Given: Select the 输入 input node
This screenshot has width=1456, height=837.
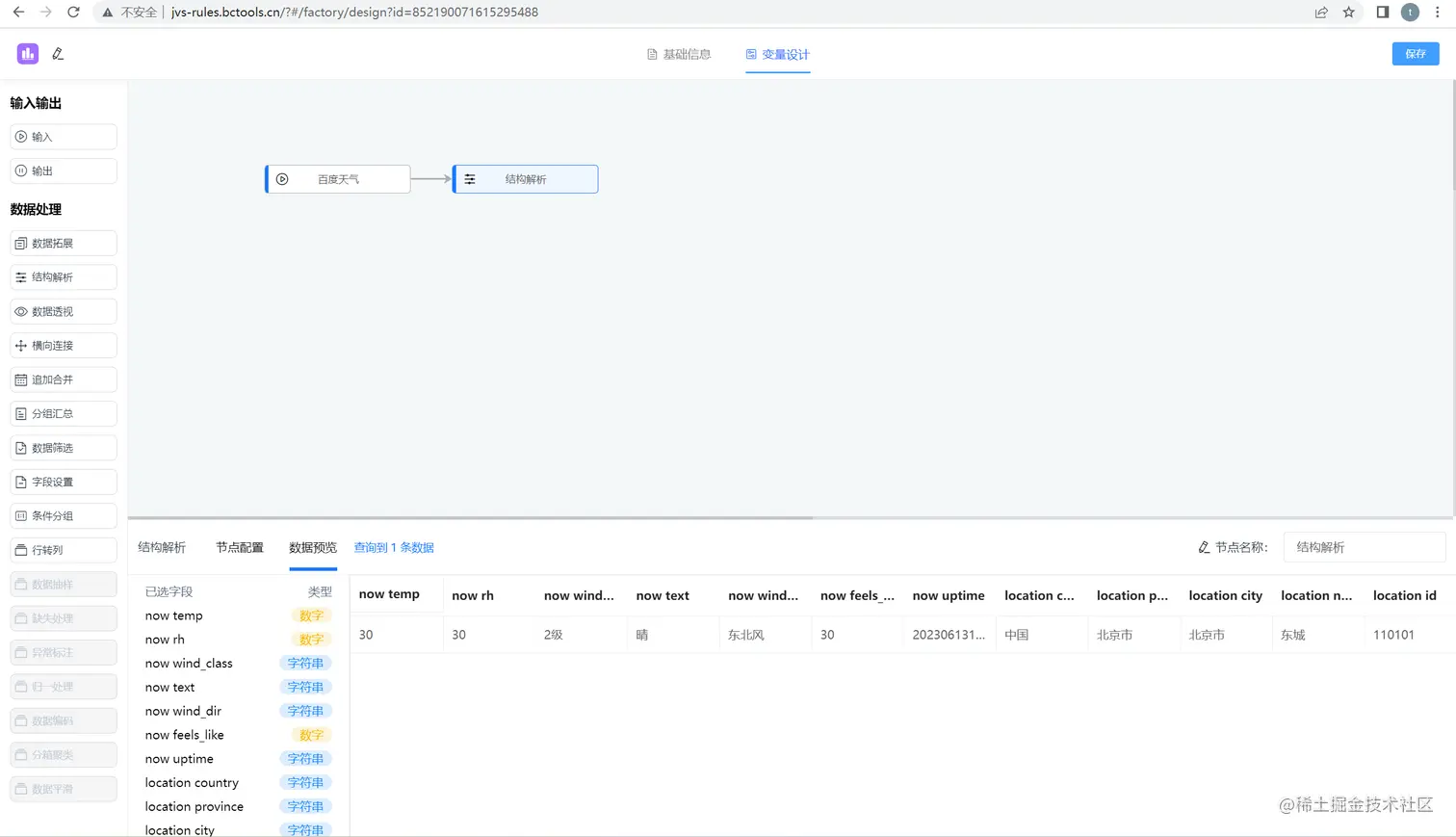Looking at the screenshot, I should coord(64,137).
